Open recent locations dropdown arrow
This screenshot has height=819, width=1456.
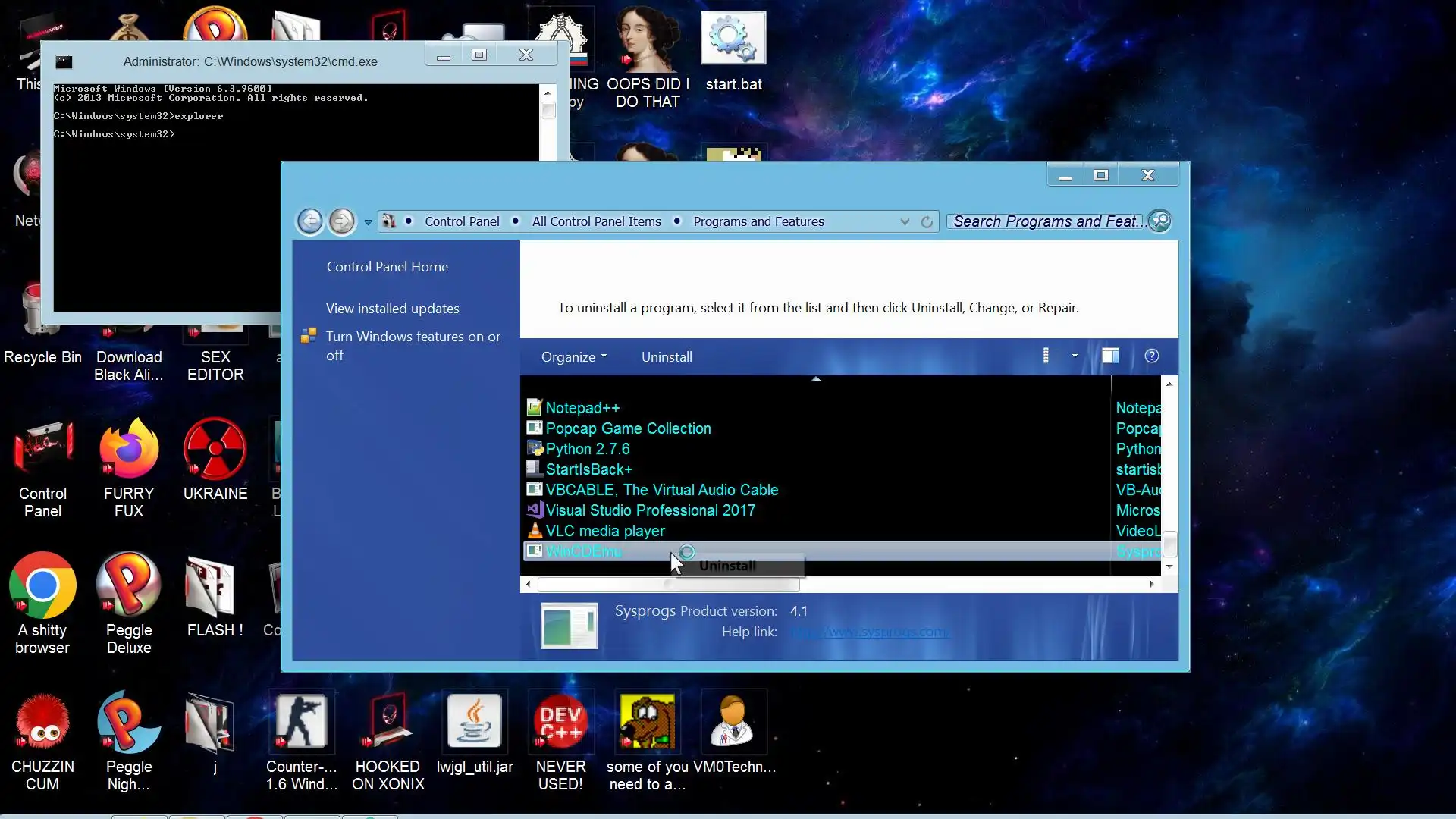[x=368, y=222]
